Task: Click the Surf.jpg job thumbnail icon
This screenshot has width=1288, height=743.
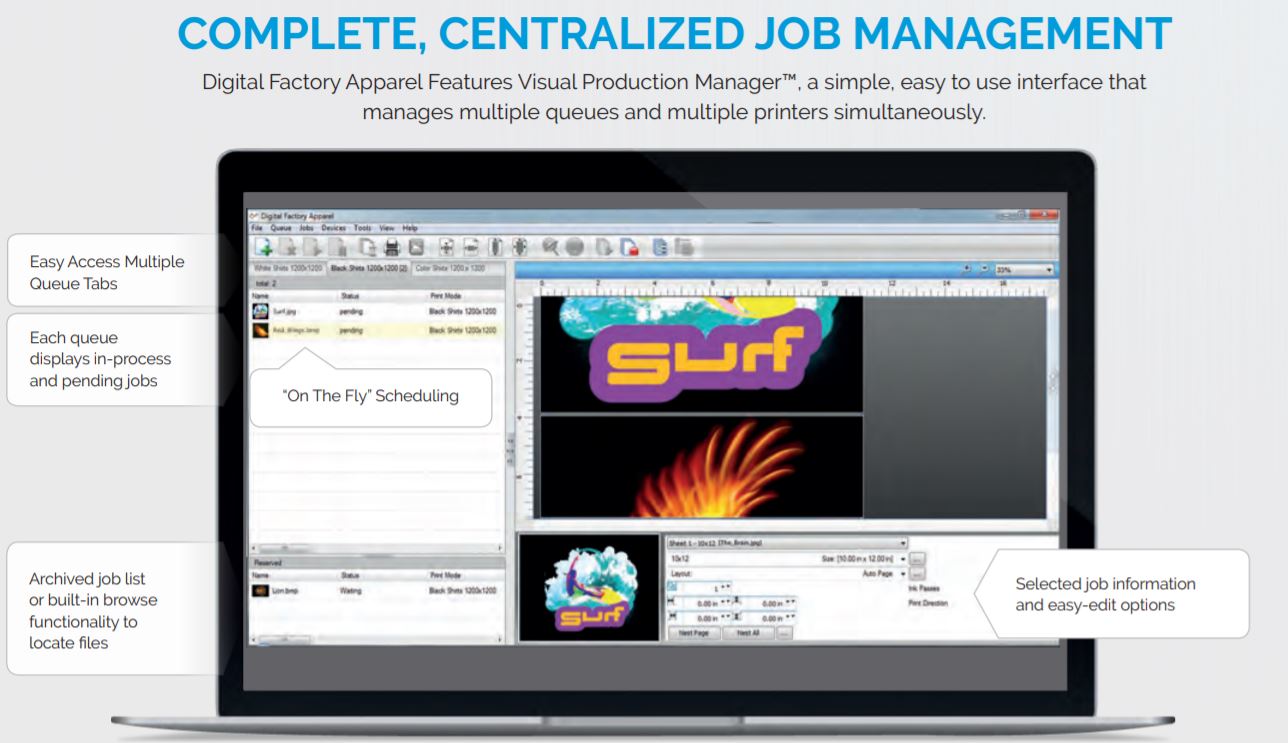Action: (260, 311)
